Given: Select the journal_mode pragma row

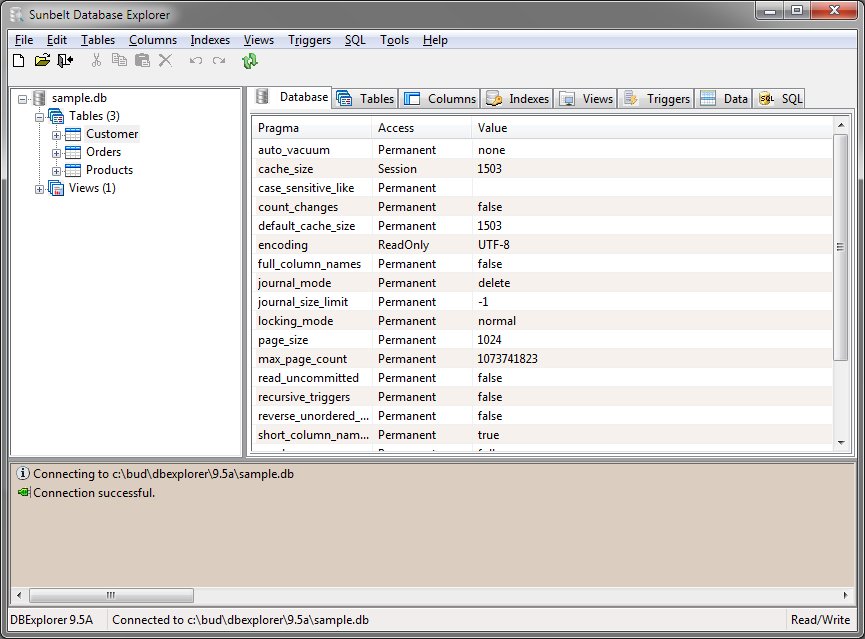Looking at the screenshot, I should pos(543,283).
